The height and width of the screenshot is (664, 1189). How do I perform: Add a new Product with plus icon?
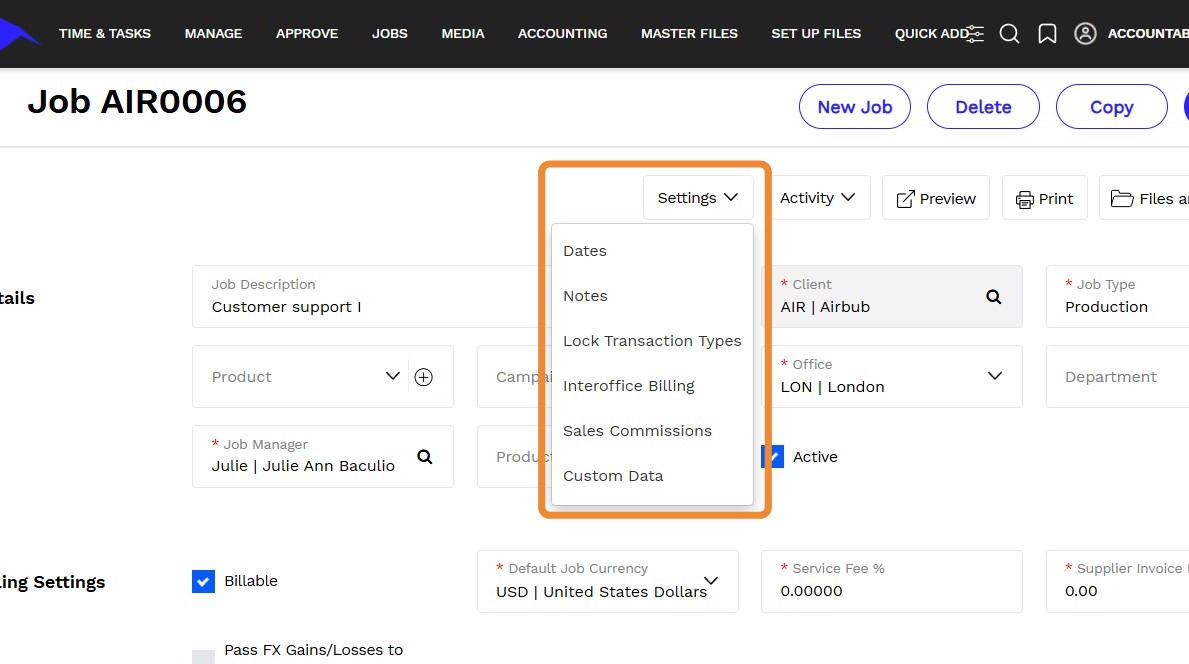[424, 377]
